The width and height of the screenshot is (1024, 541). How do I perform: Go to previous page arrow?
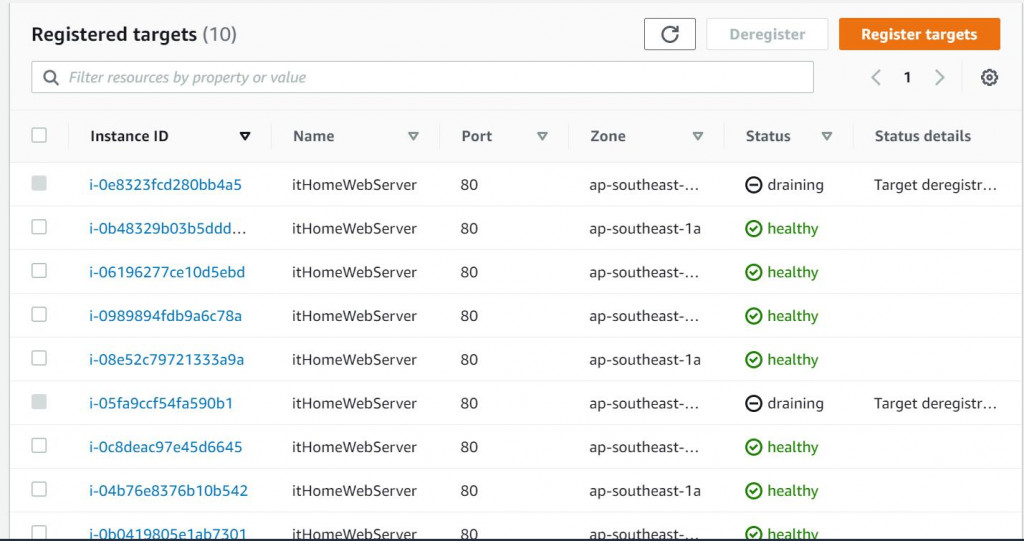(x=876, y=77)
